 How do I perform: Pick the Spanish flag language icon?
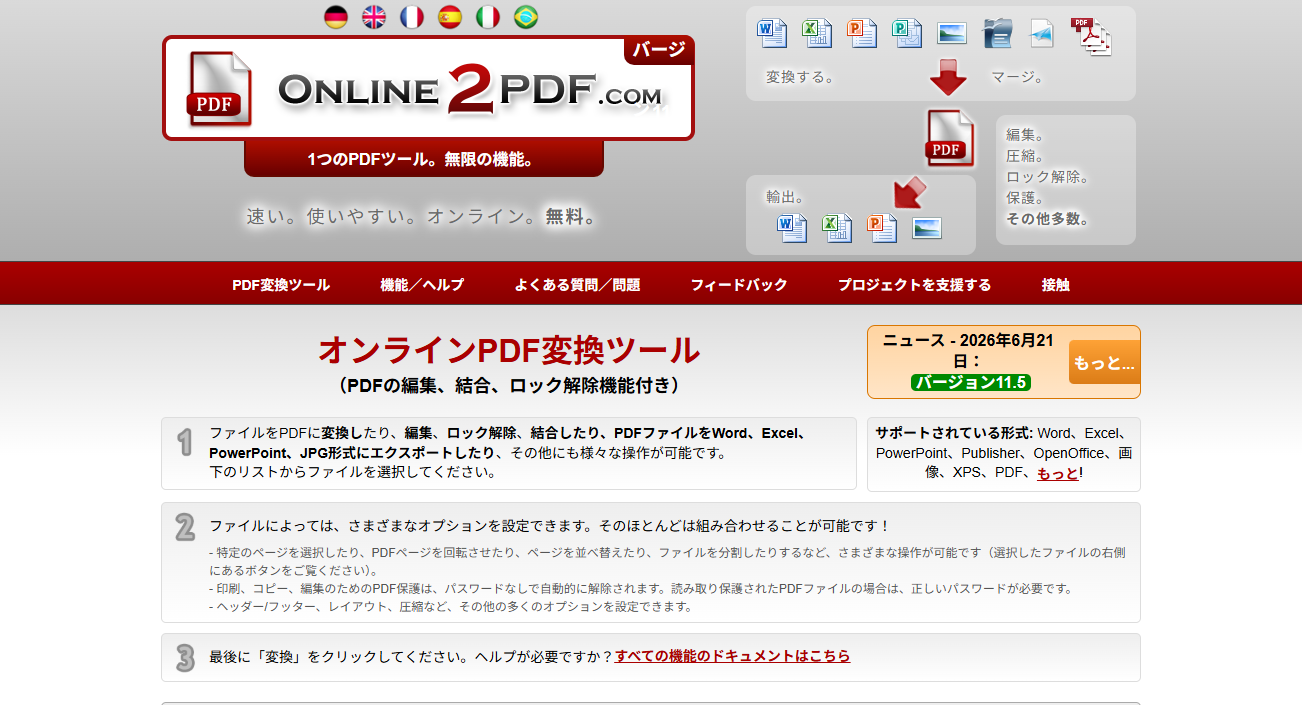(x=450, y=17)
